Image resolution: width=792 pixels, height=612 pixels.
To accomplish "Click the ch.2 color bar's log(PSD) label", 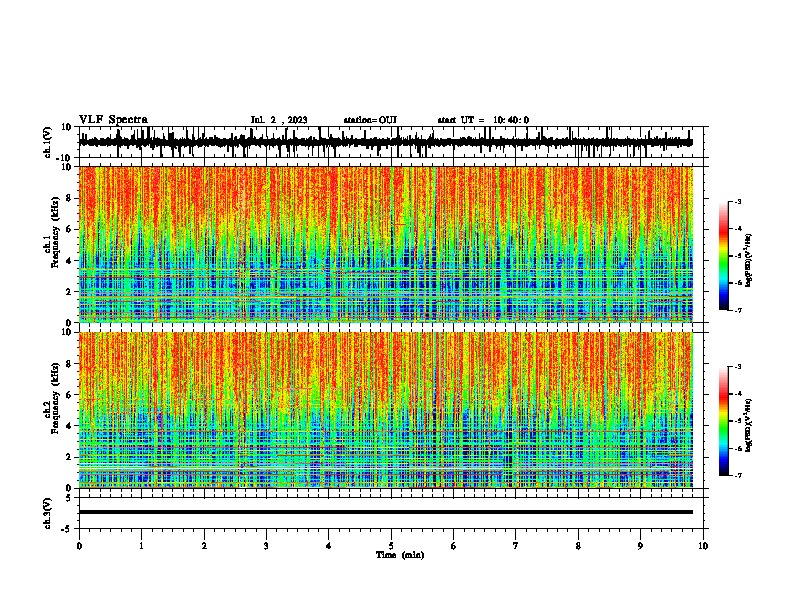I will [x=749, y=425].
